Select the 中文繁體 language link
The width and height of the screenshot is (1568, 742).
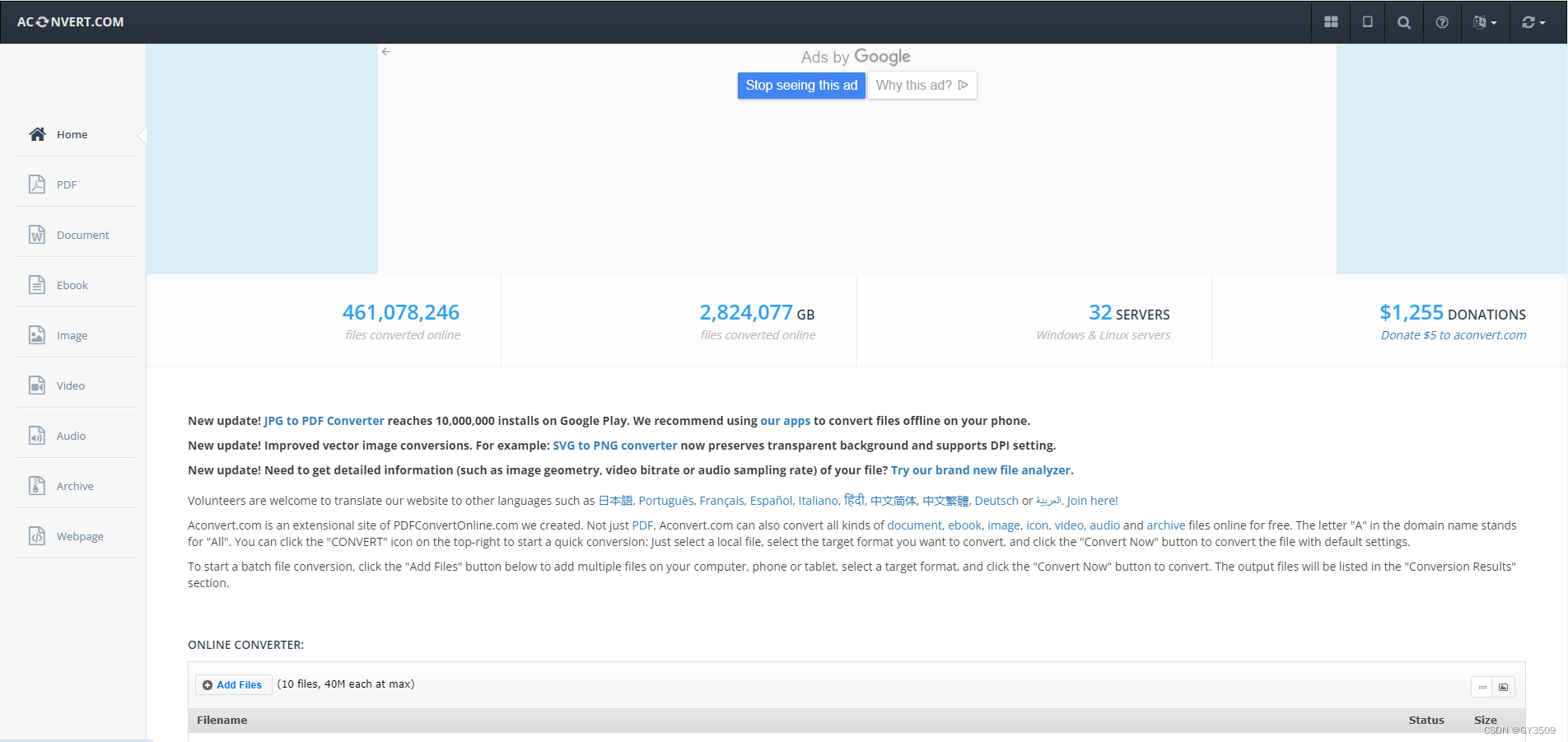[x=945, y=501]
